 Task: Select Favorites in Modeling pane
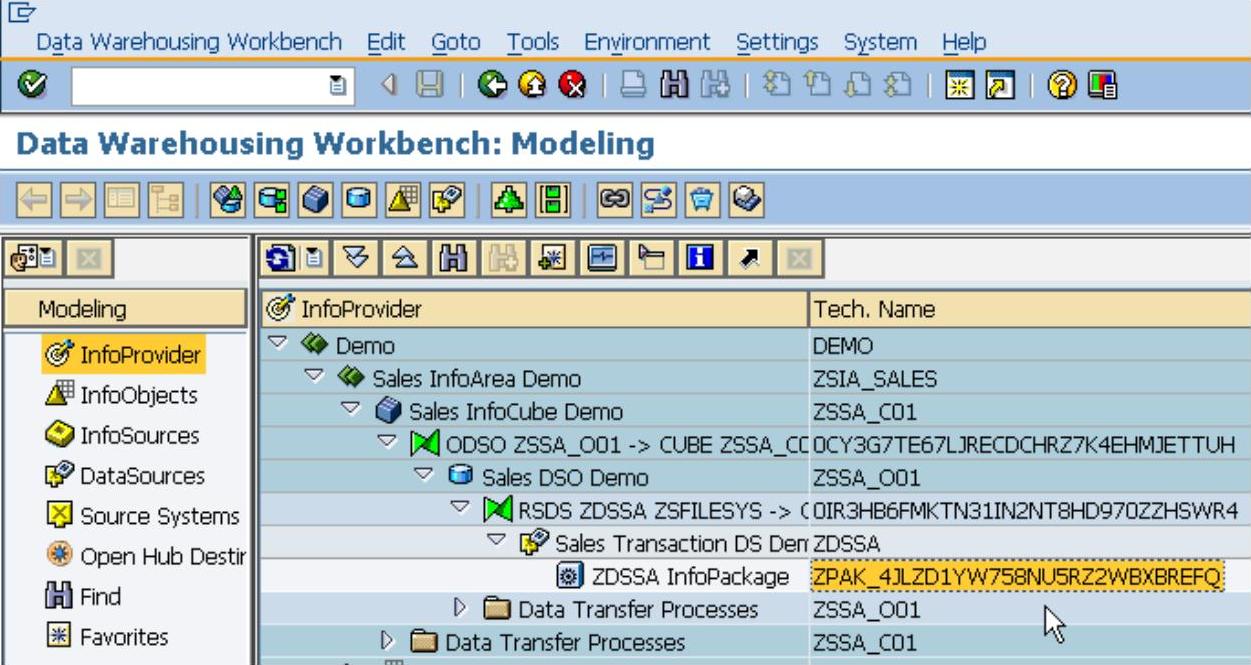tap(108, 637)
